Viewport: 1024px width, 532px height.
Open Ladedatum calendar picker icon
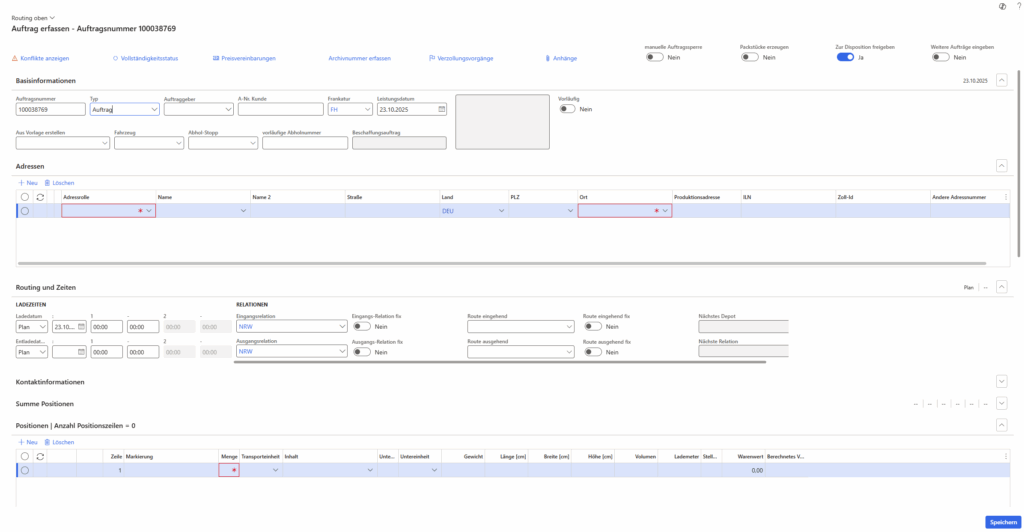point(82,326)
